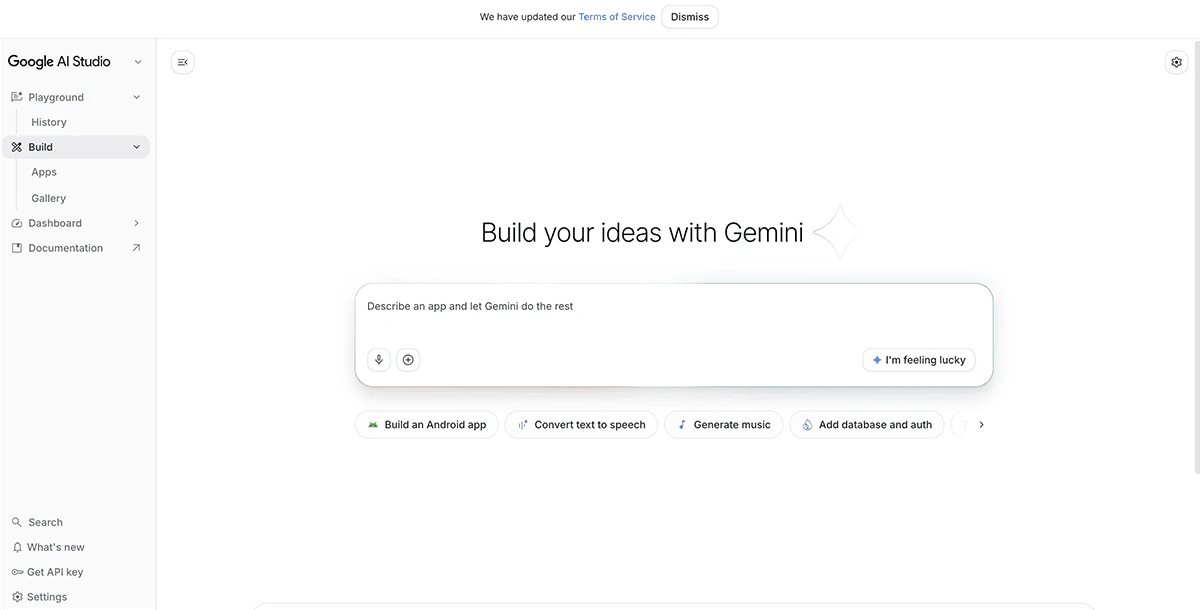The height and width of the screenshot is (610, 1200).
Task: Open the Terms of Service link
Action: click(x=617, y=17)
